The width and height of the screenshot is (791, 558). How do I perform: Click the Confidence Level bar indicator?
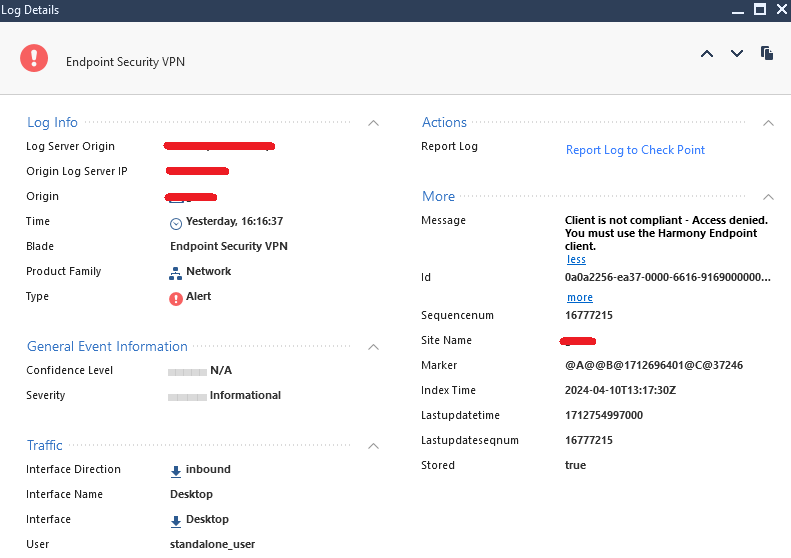187,371
